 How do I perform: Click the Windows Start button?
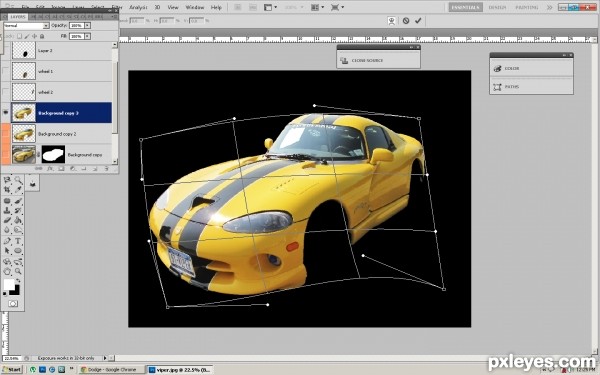pos(12,370)
